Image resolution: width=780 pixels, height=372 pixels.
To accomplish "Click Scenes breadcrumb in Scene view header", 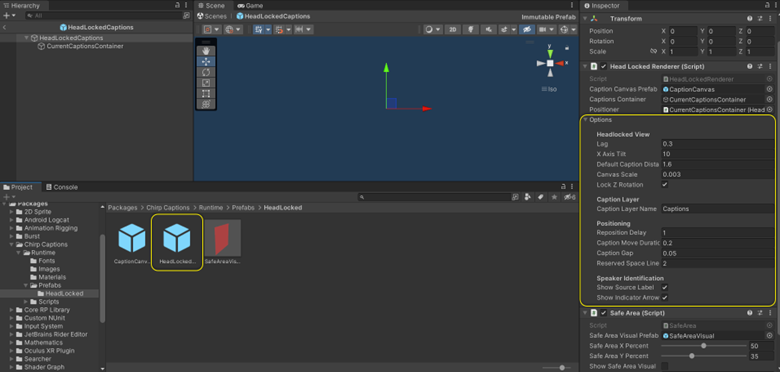I will (212, 16).
